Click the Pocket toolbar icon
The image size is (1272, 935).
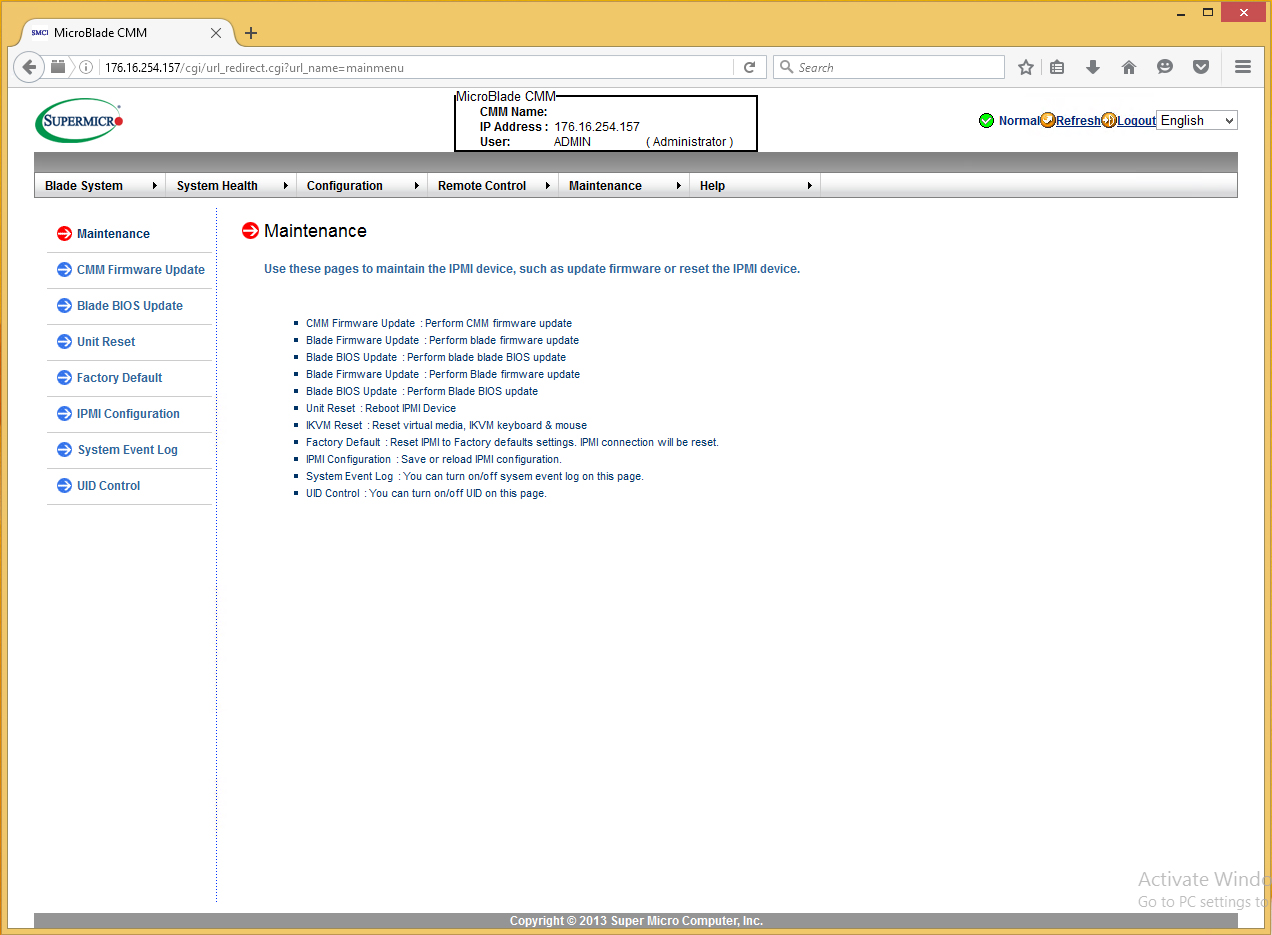click(1201, 67)
